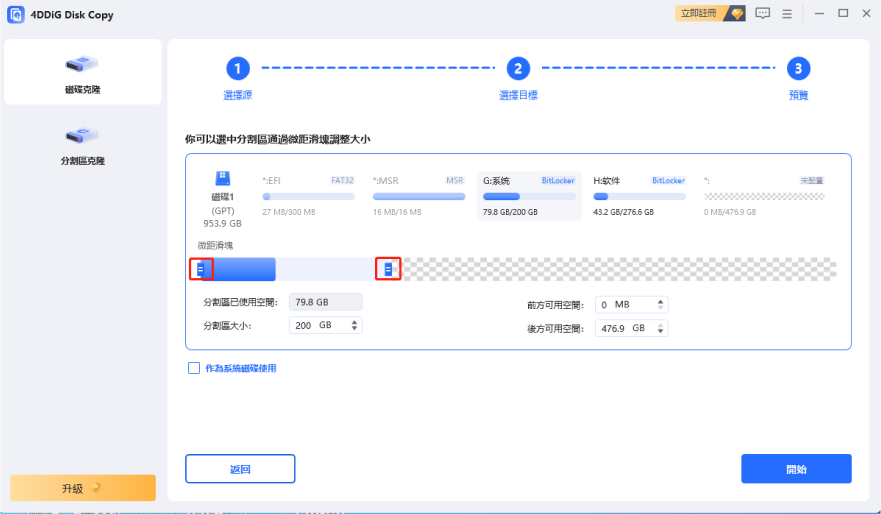
Task: Click step 2 circle 選擇目標
Action: 518,69
